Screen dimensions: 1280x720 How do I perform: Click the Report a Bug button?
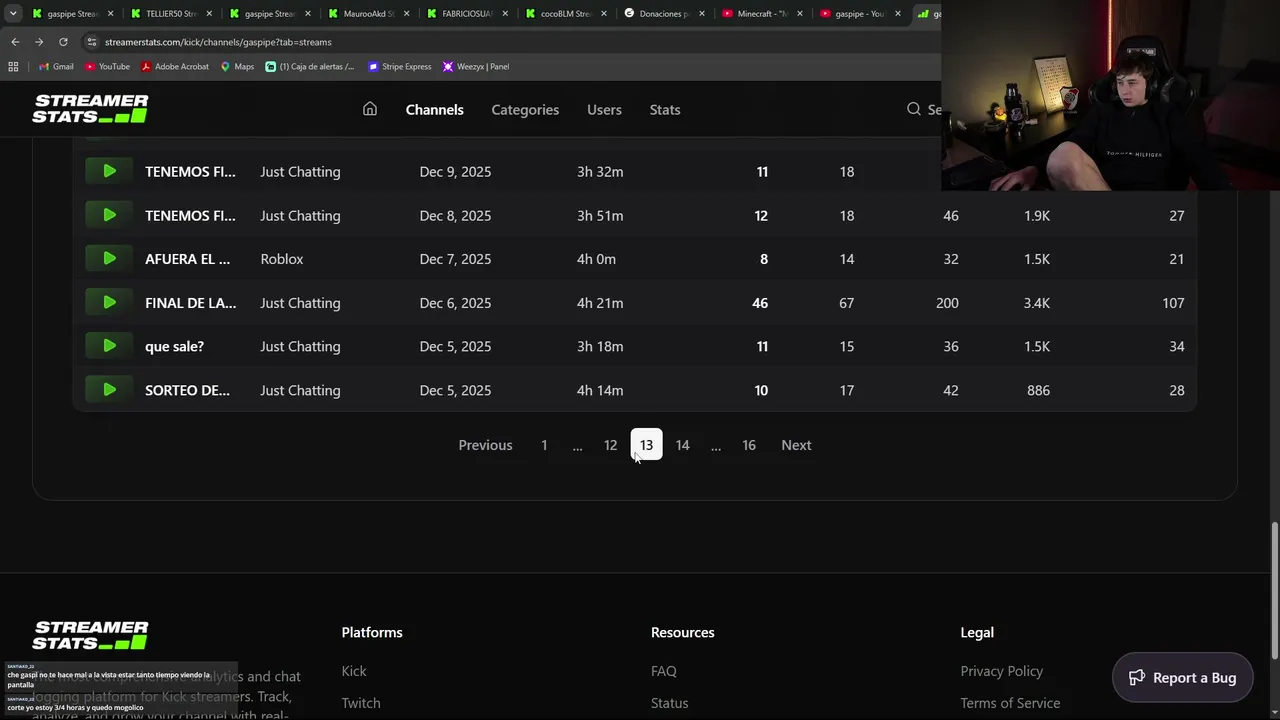tap(1182, 678)
